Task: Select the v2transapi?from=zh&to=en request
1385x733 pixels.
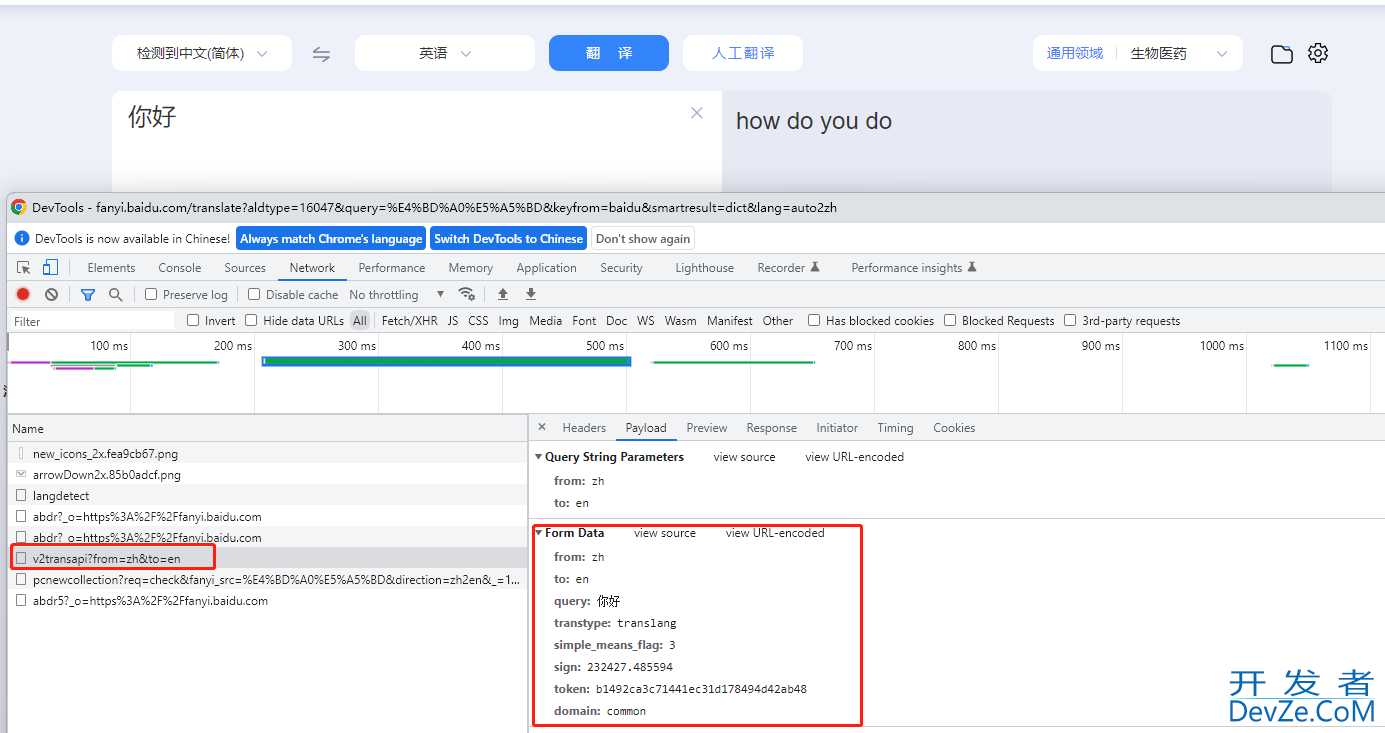Action: pos(267,558)
